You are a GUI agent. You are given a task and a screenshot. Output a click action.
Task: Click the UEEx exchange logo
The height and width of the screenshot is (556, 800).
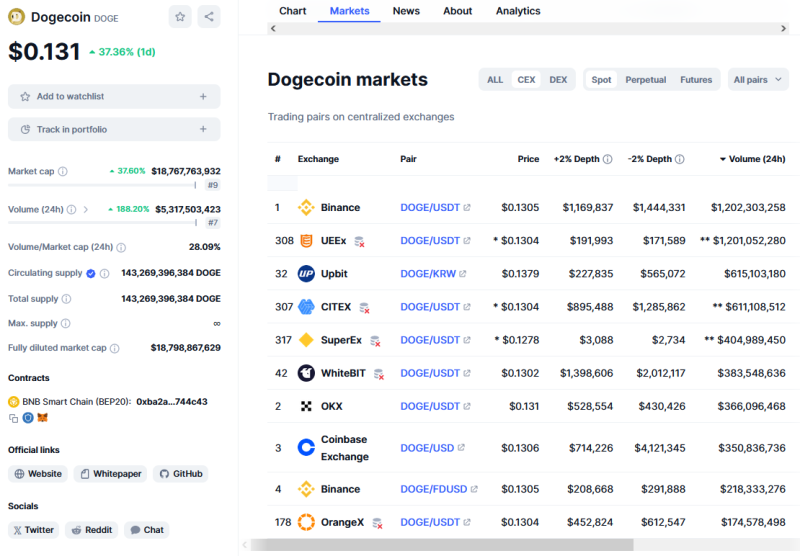(306, 241)
